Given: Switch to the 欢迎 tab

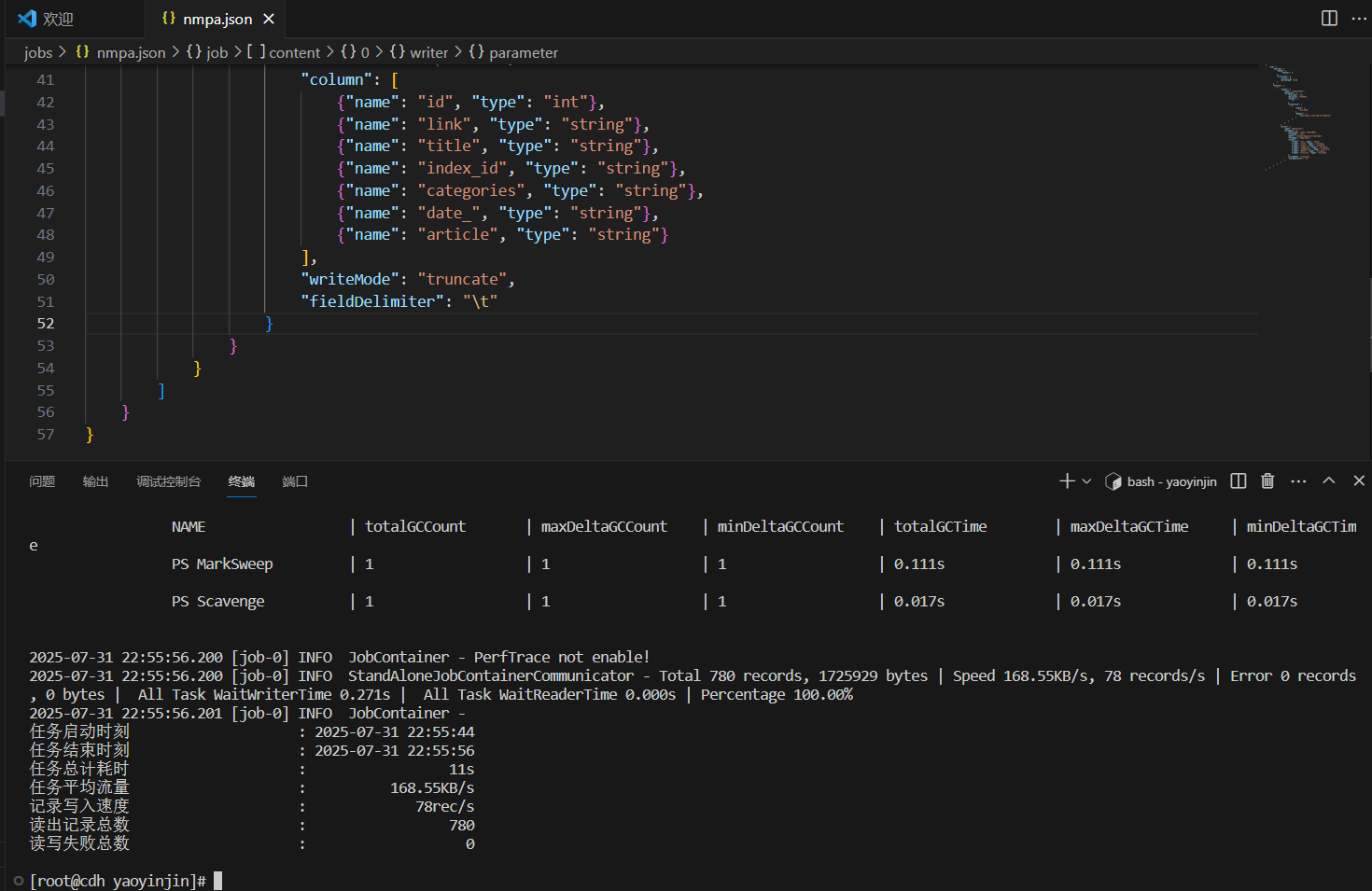Looking at the screenshot, I should point(58,19).
